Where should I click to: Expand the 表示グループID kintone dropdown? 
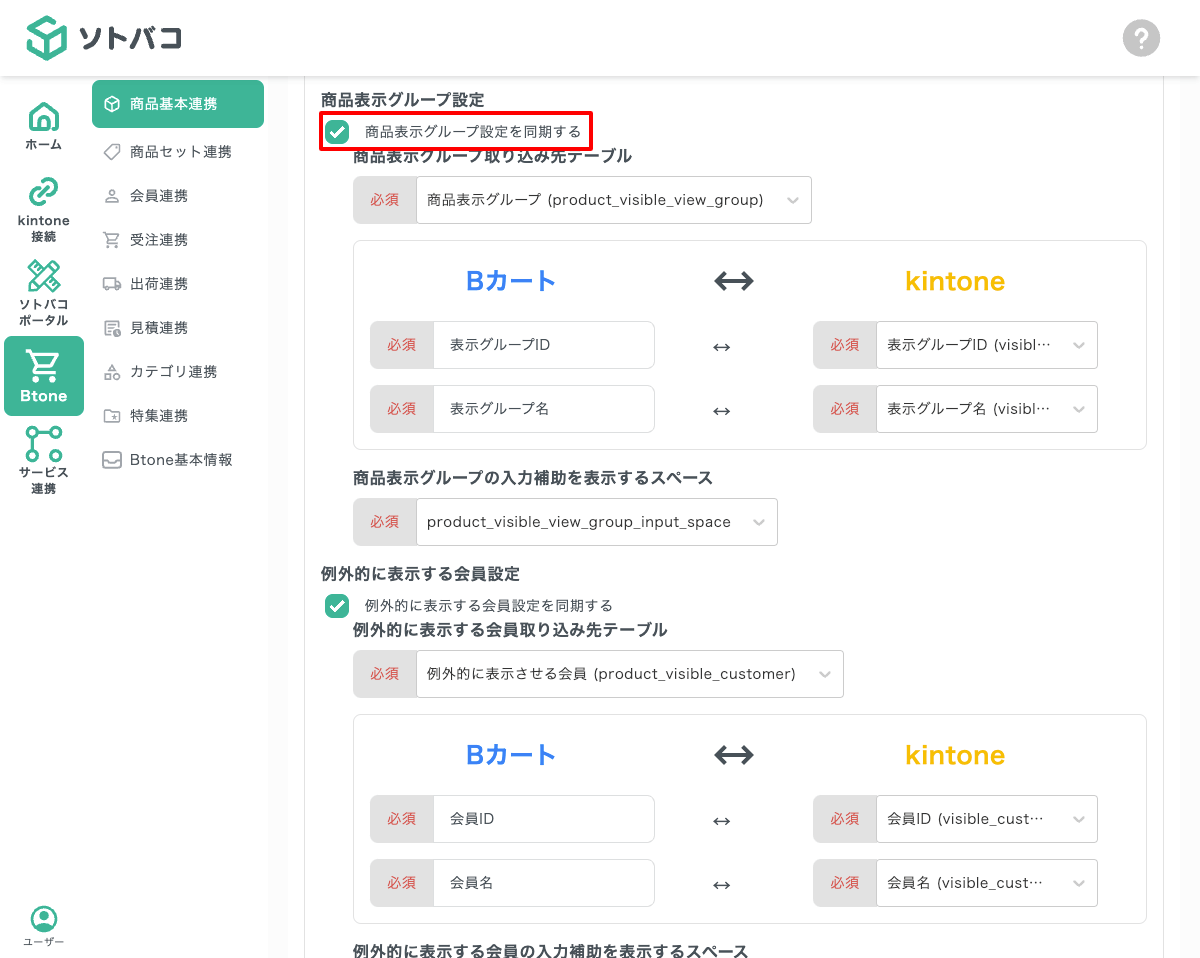click(x=987, y=345)
